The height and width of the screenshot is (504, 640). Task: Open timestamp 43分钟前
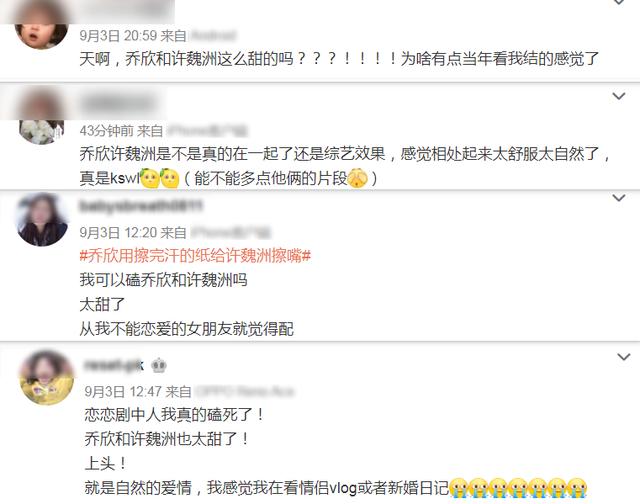[x=107, y=131]
